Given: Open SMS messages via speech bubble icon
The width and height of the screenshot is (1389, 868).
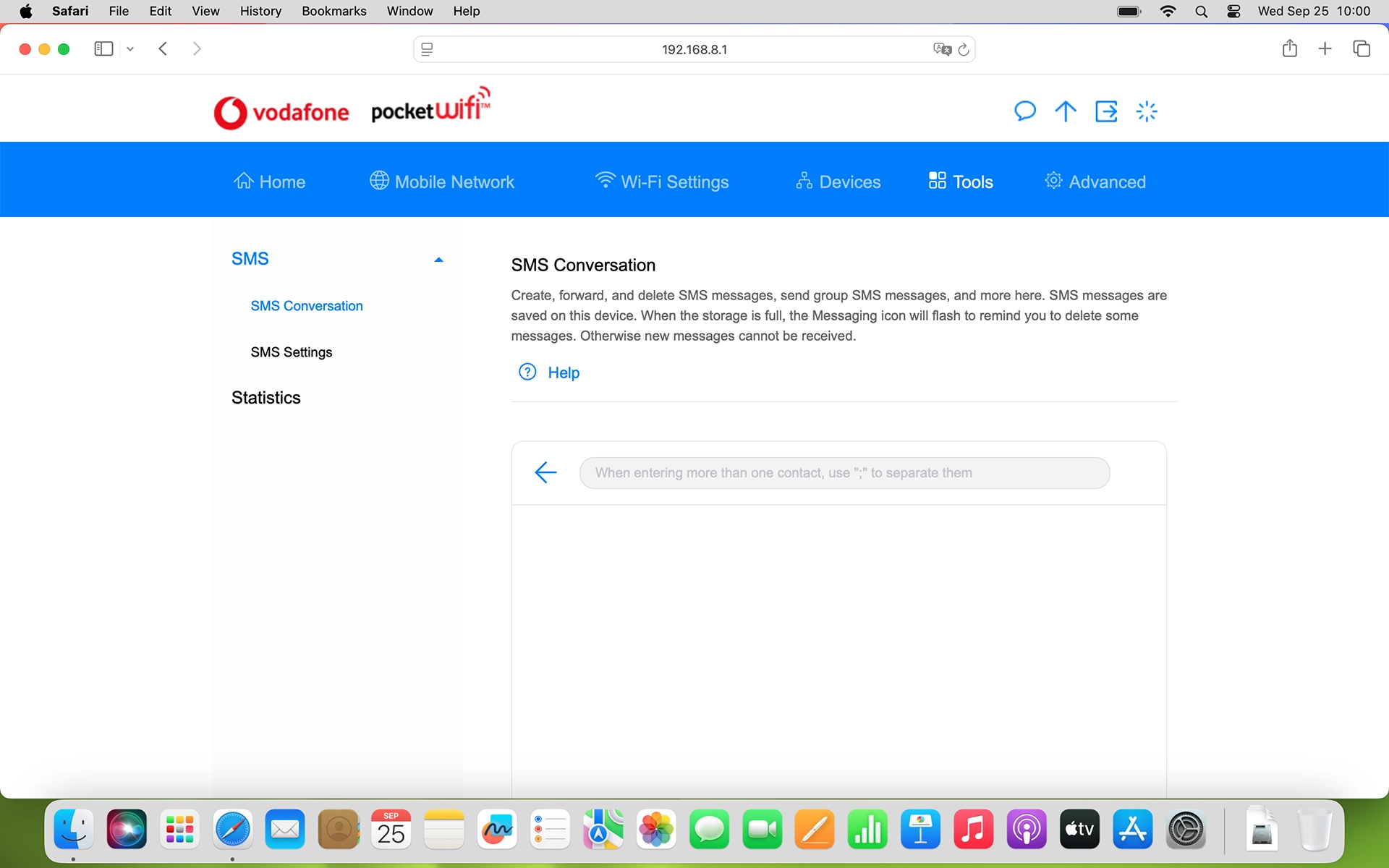Looking at the screenshot, I should click(x=1025, y=111).
